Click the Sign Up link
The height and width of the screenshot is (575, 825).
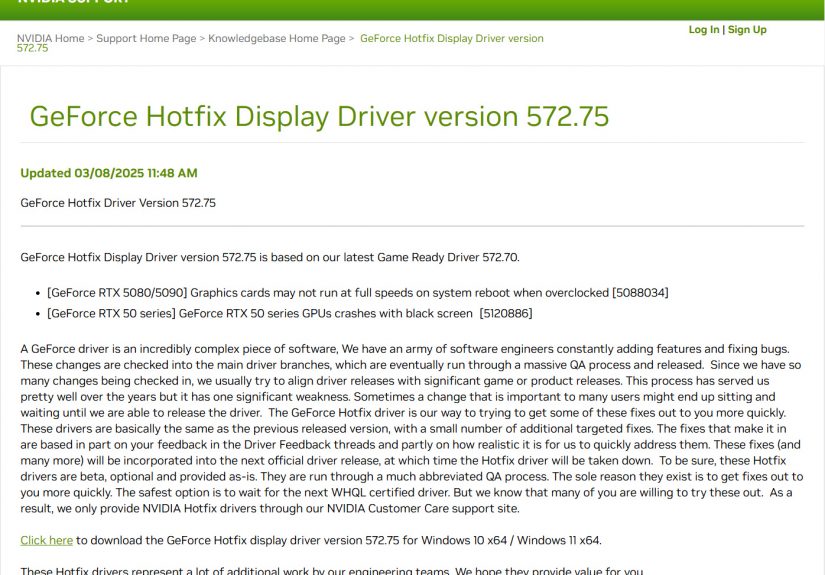[747, 29]
